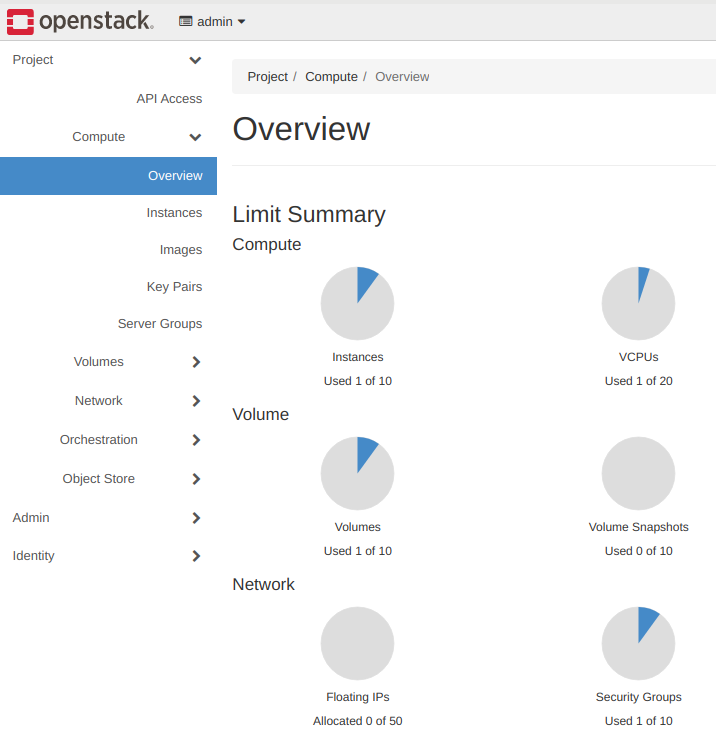Screen dimensions: 716x751
Task: Click the Security Groups pie chart
Action: pyautogui.click(x=638, y=643)
